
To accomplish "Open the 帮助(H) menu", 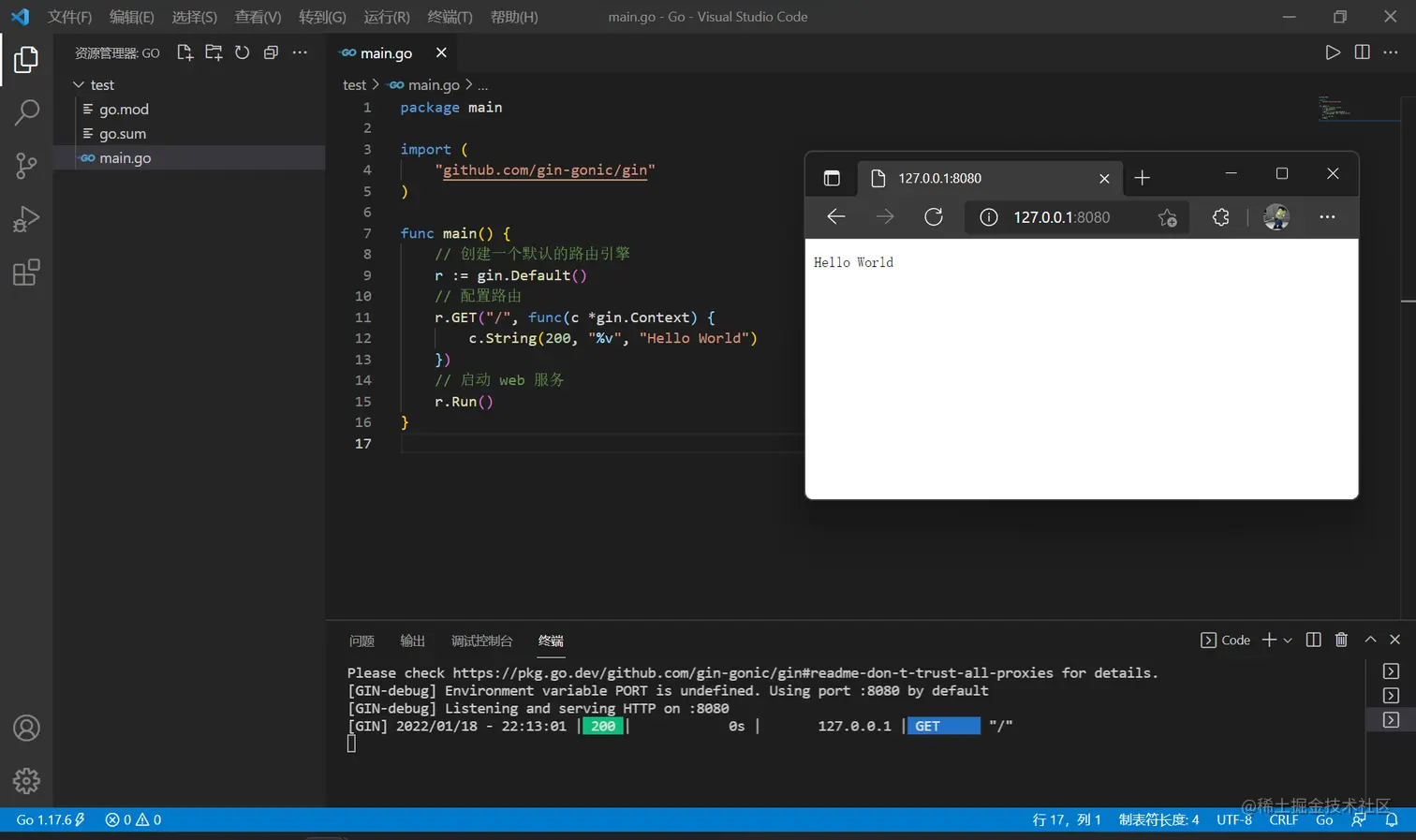I will (x=514, y=17).
